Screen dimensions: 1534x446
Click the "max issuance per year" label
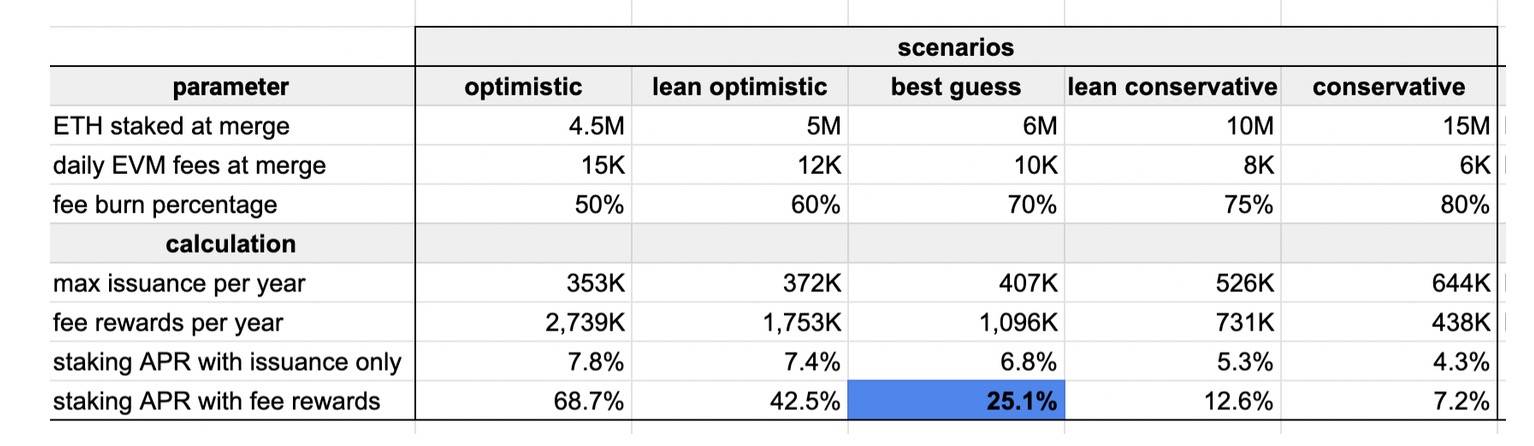point(179,283)
